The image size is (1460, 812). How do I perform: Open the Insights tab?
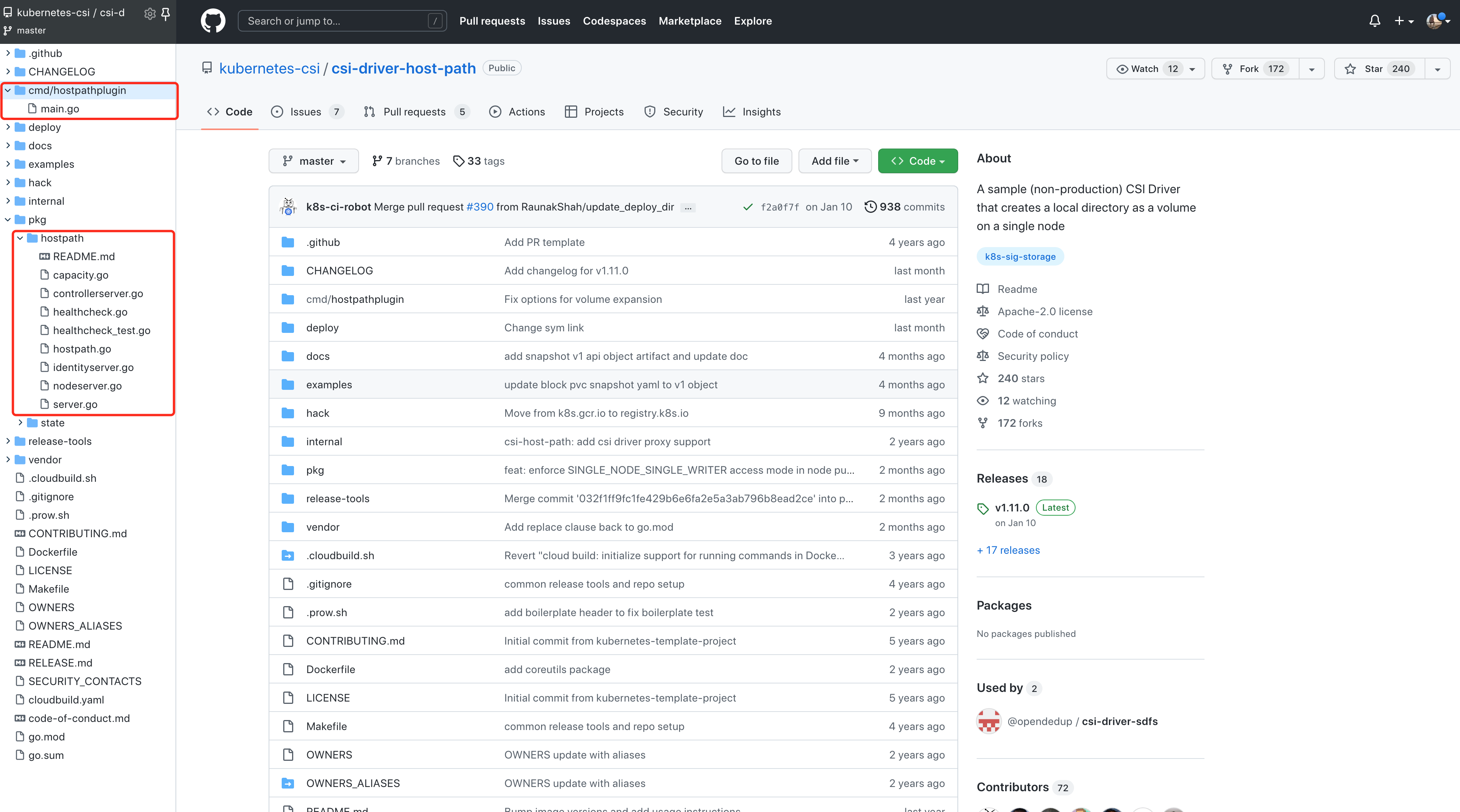[752, 112]
